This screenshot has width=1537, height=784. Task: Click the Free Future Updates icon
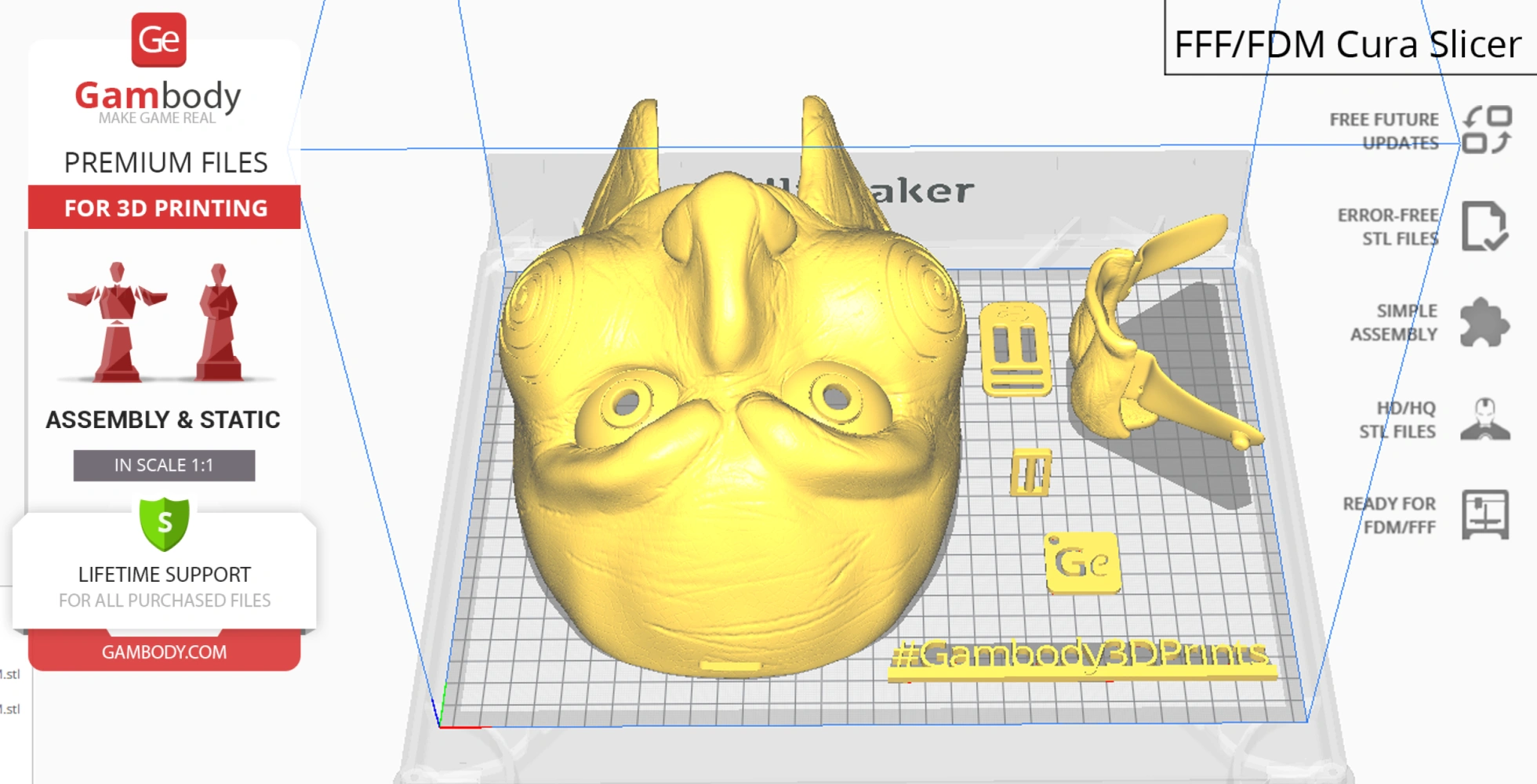[x=1488, y=130]
